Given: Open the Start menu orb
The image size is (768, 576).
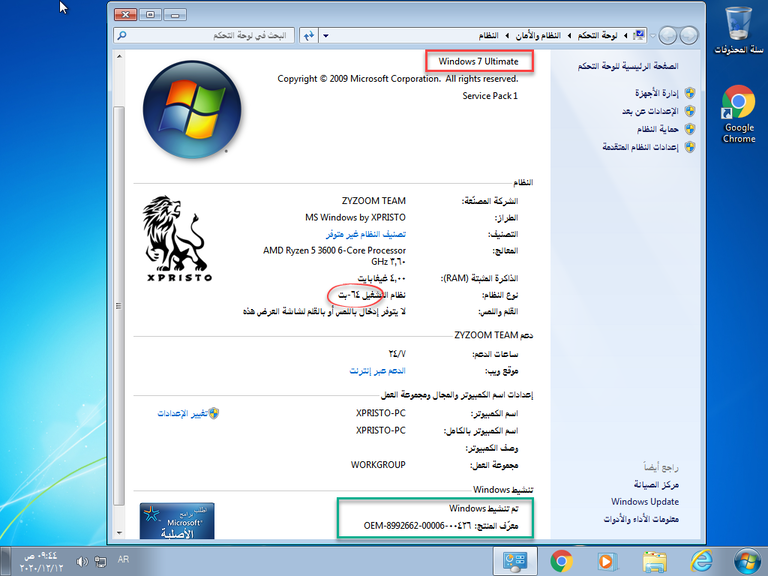Looking at the screenshot, I should pos(747,561).
